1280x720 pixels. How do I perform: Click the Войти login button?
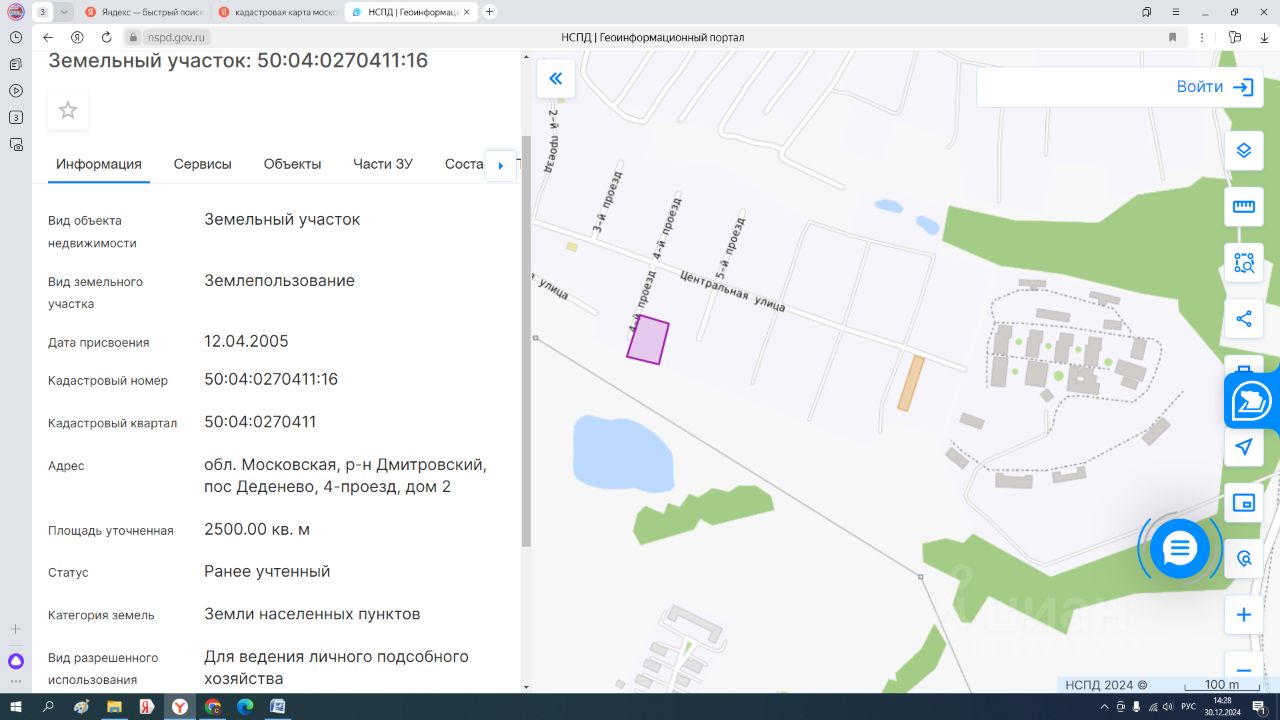1215,87
